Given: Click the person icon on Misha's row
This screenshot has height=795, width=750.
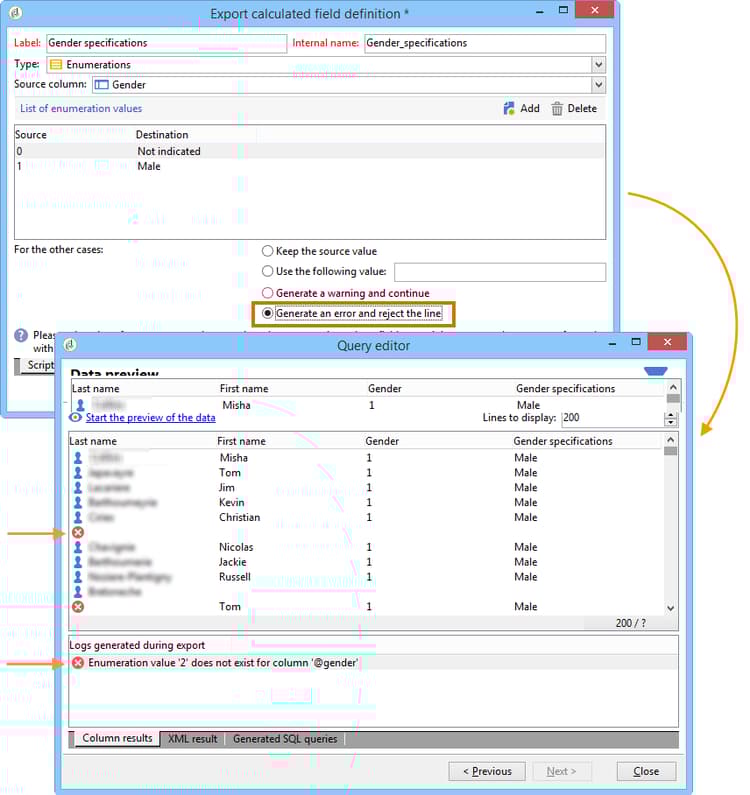Looking at the screenshot, I should [78, 457].
